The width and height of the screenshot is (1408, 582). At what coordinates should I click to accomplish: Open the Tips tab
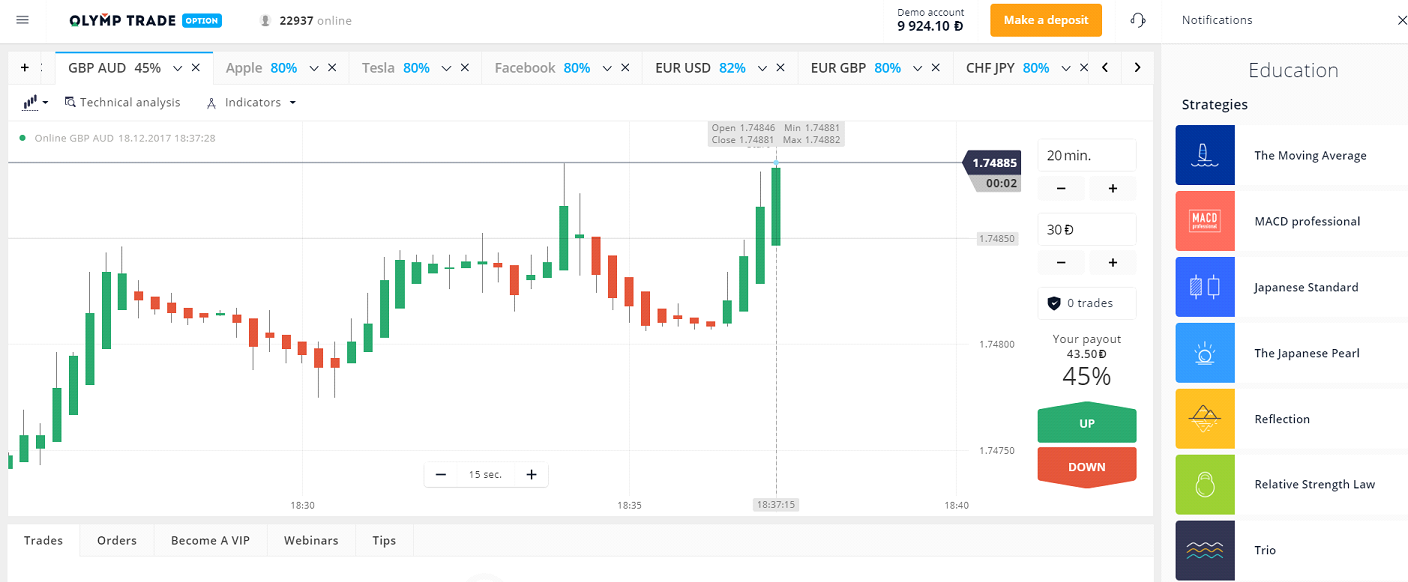(384, 540)
